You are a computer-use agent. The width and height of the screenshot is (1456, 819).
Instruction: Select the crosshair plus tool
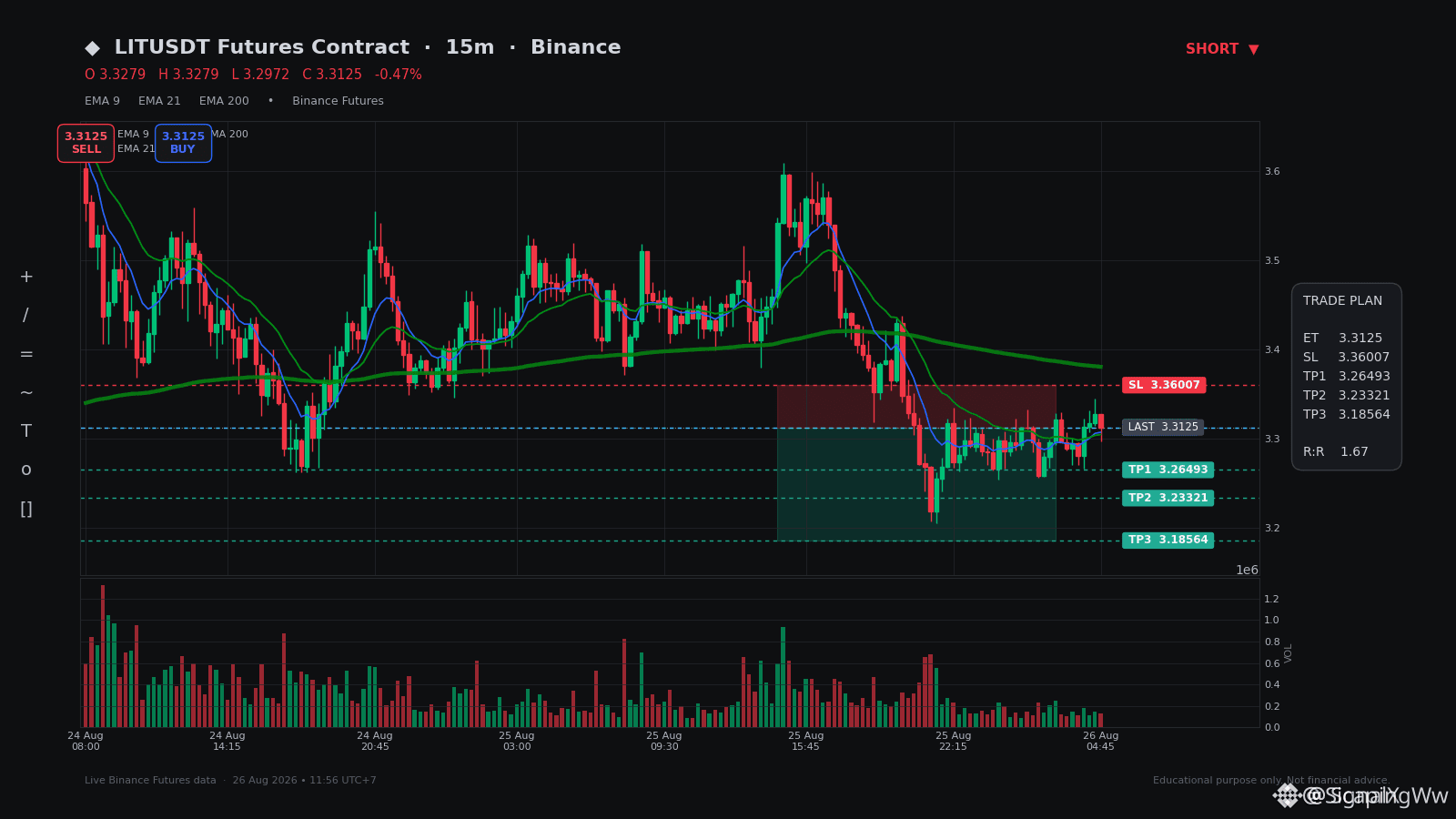pyautogui.click(x=26, y=277)
